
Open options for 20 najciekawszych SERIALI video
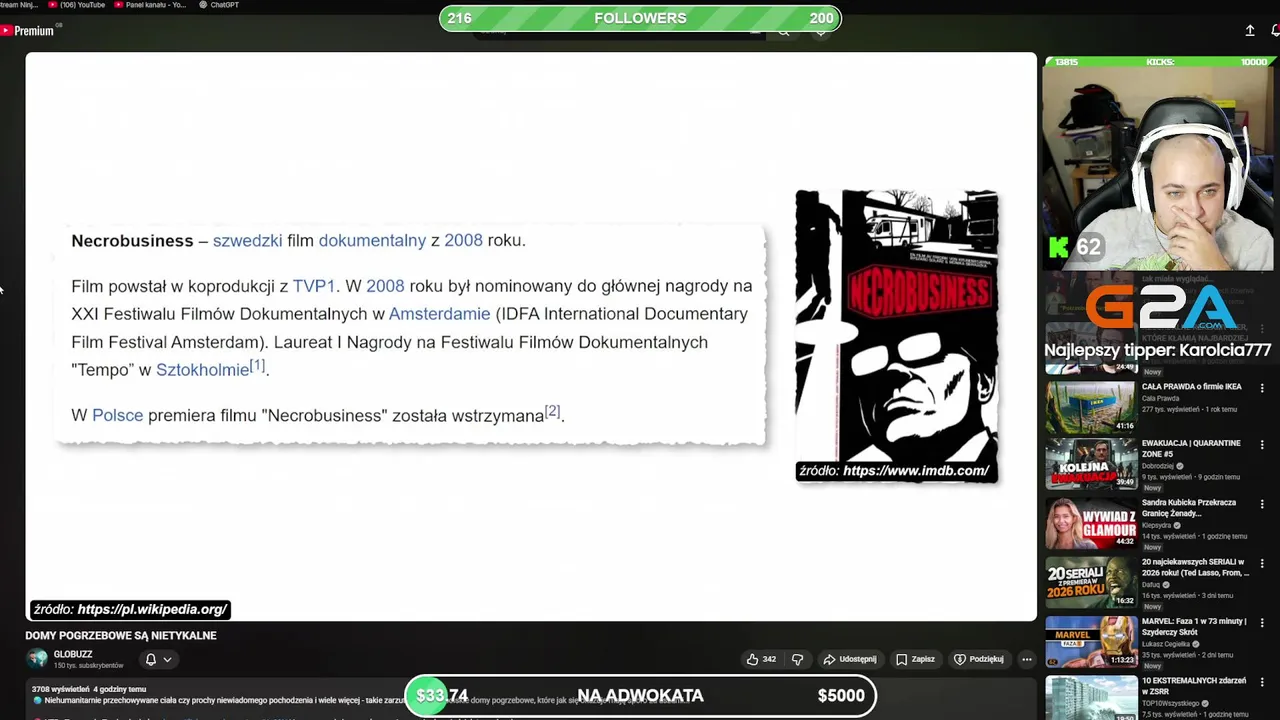tap(1262, 564)
